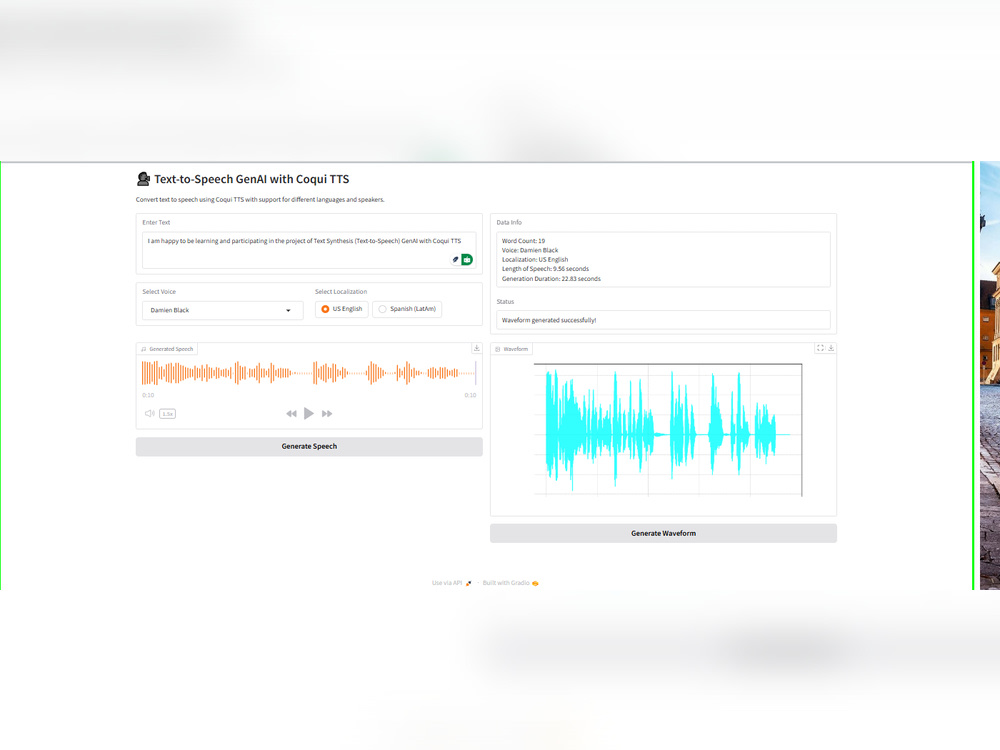Click into the Enter Text input field
The width and height of the screenshot is (1000, 750).
309,250
